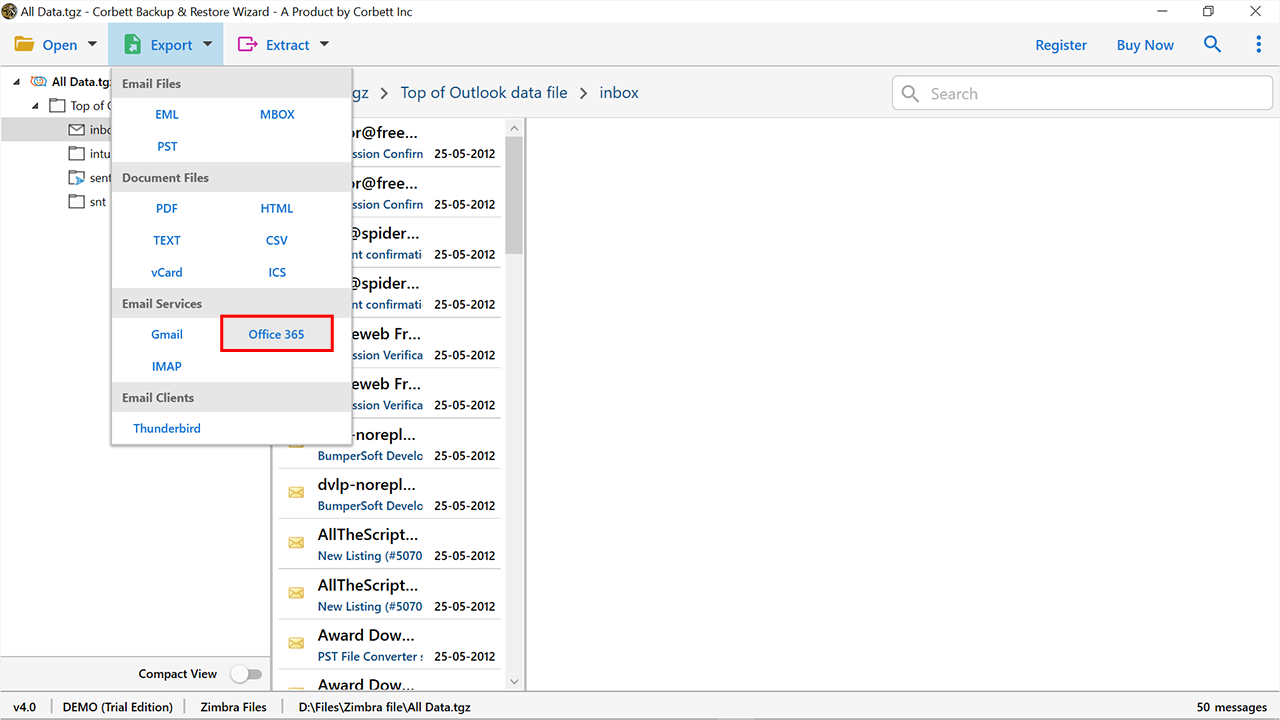Collapse the All Data.tgz tree node

point(17,82)
